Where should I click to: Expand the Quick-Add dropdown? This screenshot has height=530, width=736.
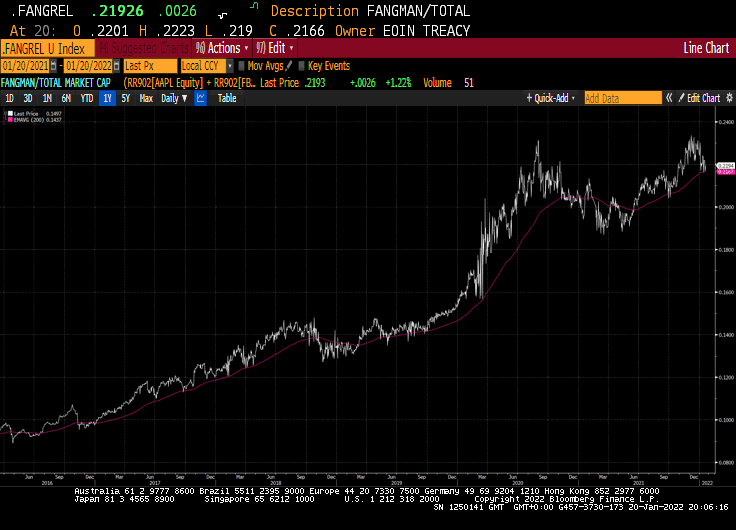pos(551,98)
